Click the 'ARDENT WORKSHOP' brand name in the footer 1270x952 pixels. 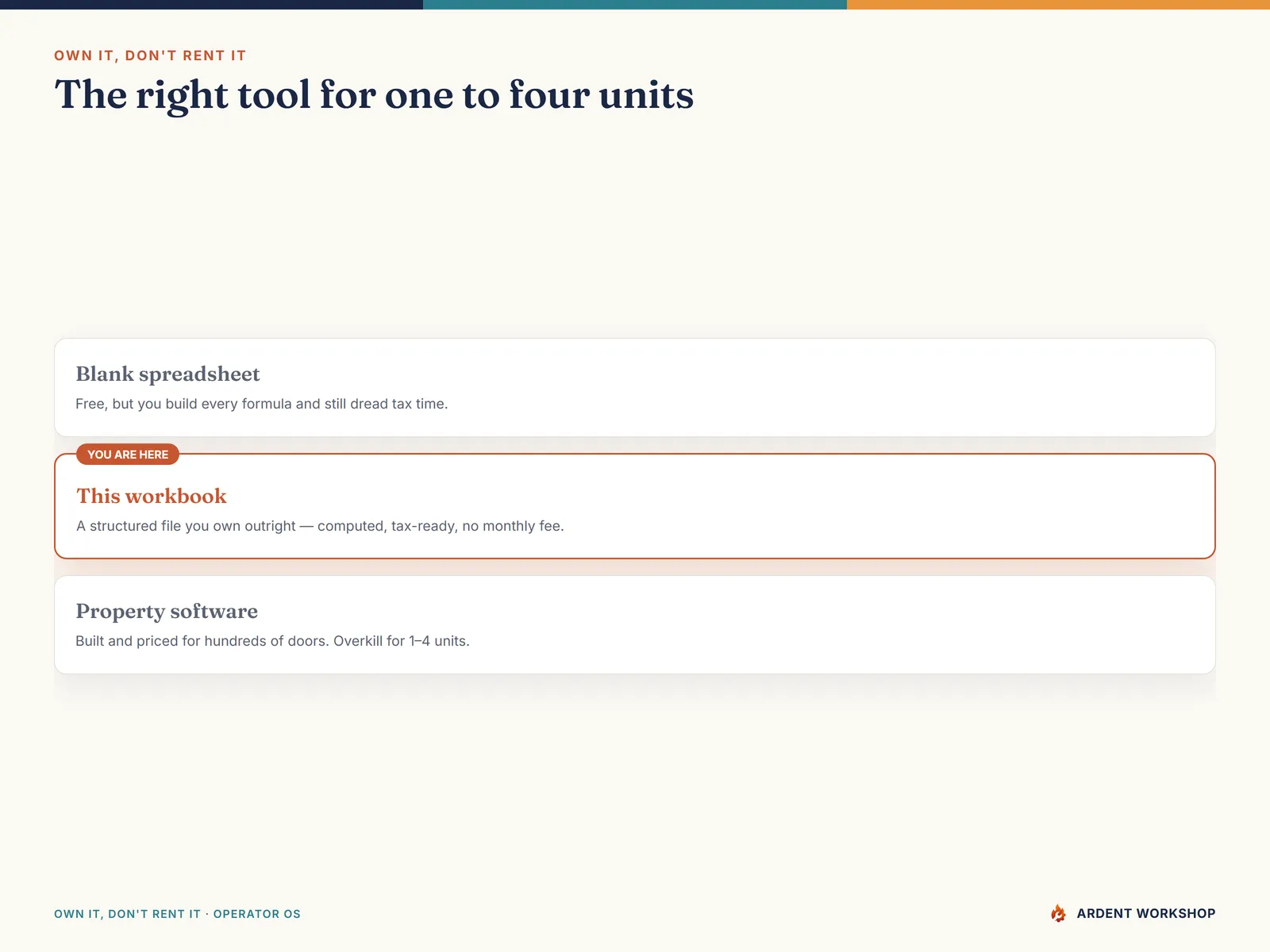pos(1146,913)
